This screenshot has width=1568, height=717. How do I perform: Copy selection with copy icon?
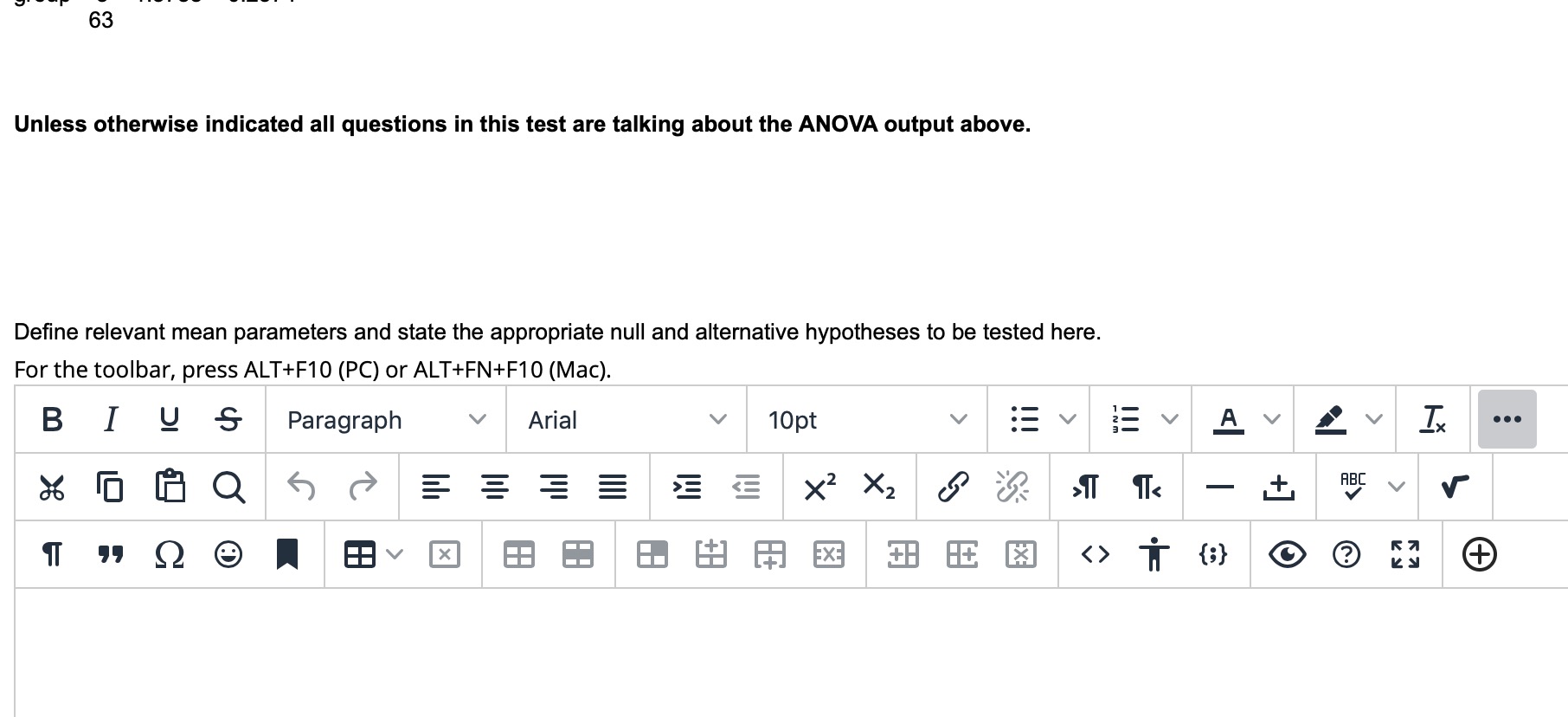110,488
